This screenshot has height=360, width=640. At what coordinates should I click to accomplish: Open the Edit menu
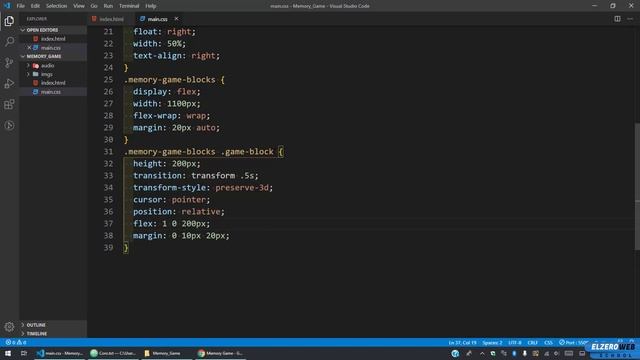[35, 6]
